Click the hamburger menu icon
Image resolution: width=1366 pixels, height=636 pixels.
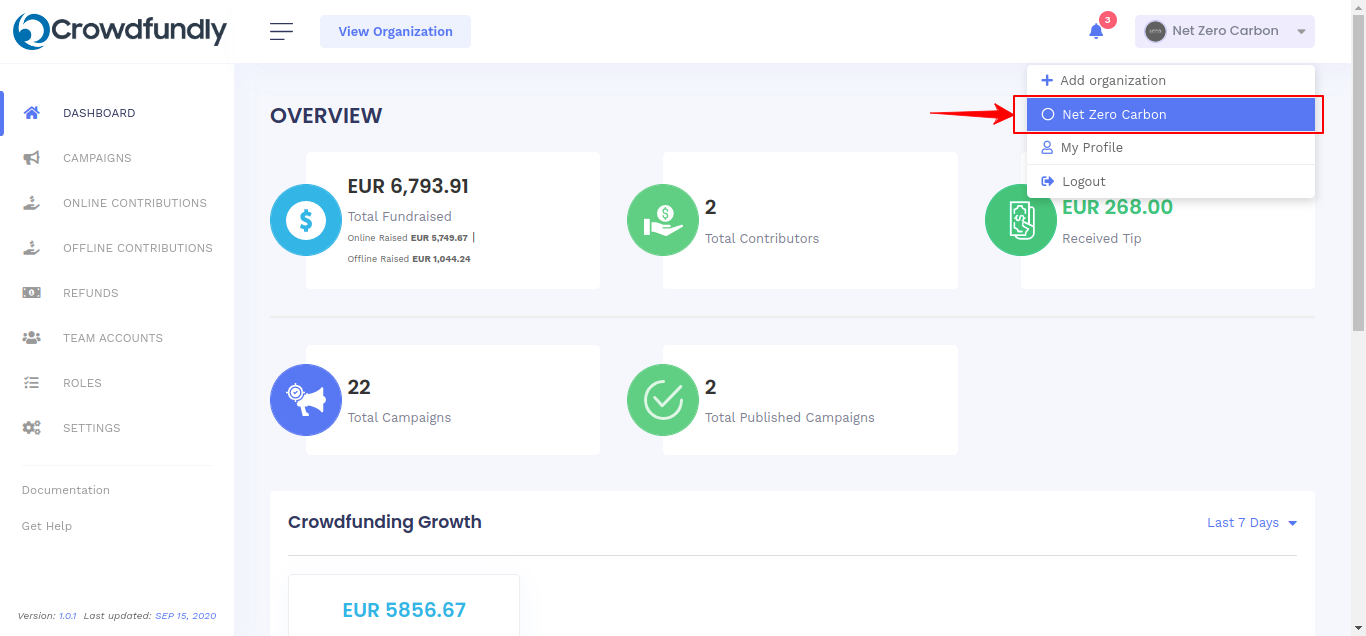282,31
